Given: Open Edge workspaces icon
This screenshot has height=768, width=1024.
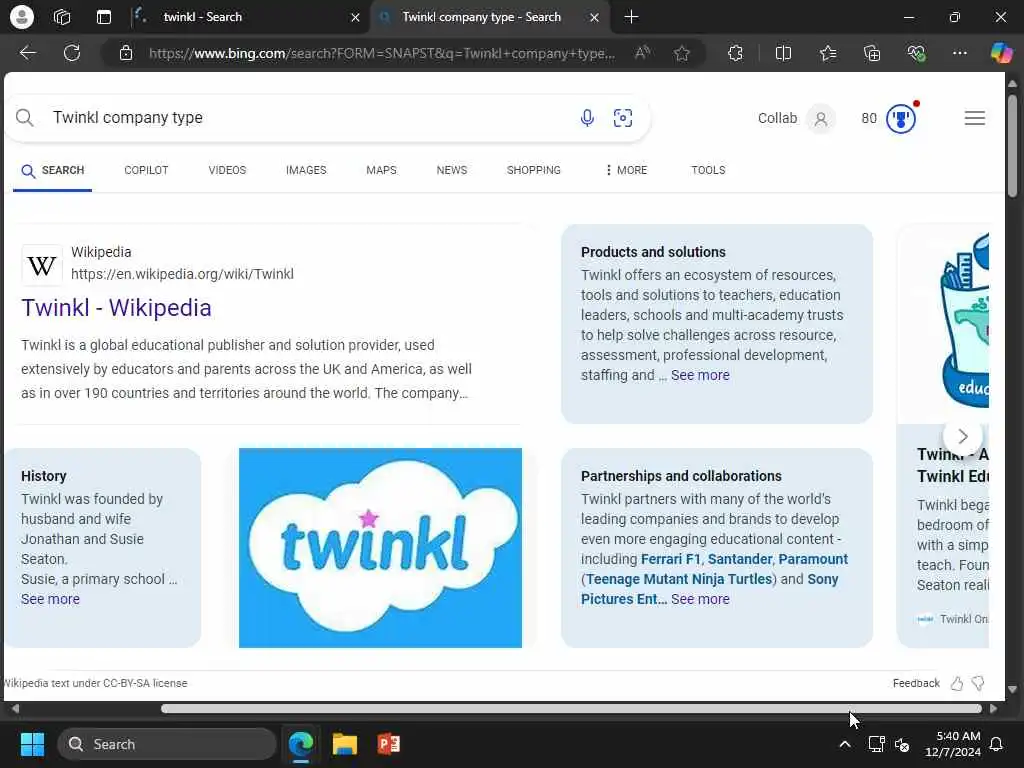Looking at the screenshot, I should point(62,17).
